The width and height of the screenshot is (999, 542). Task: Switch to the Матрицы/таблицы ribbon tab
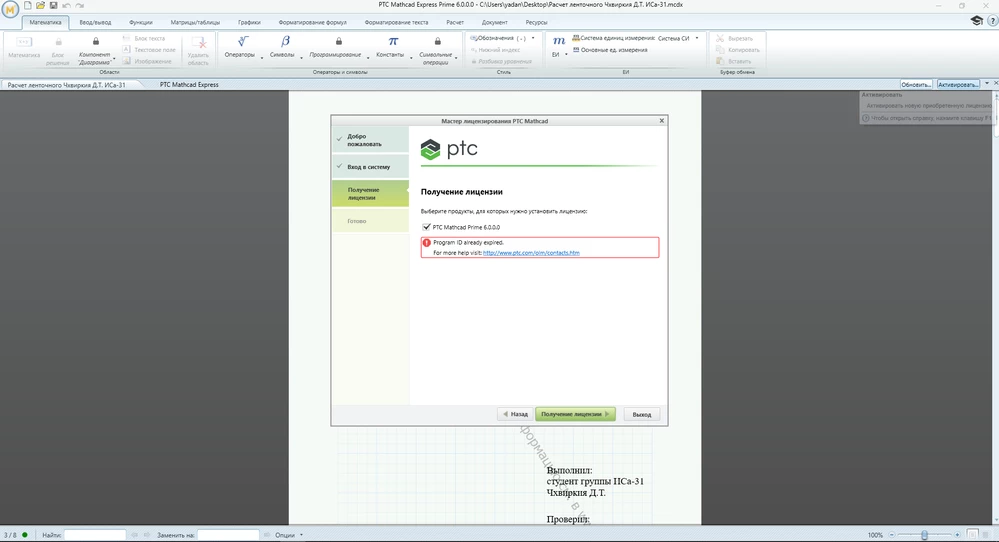195,22
